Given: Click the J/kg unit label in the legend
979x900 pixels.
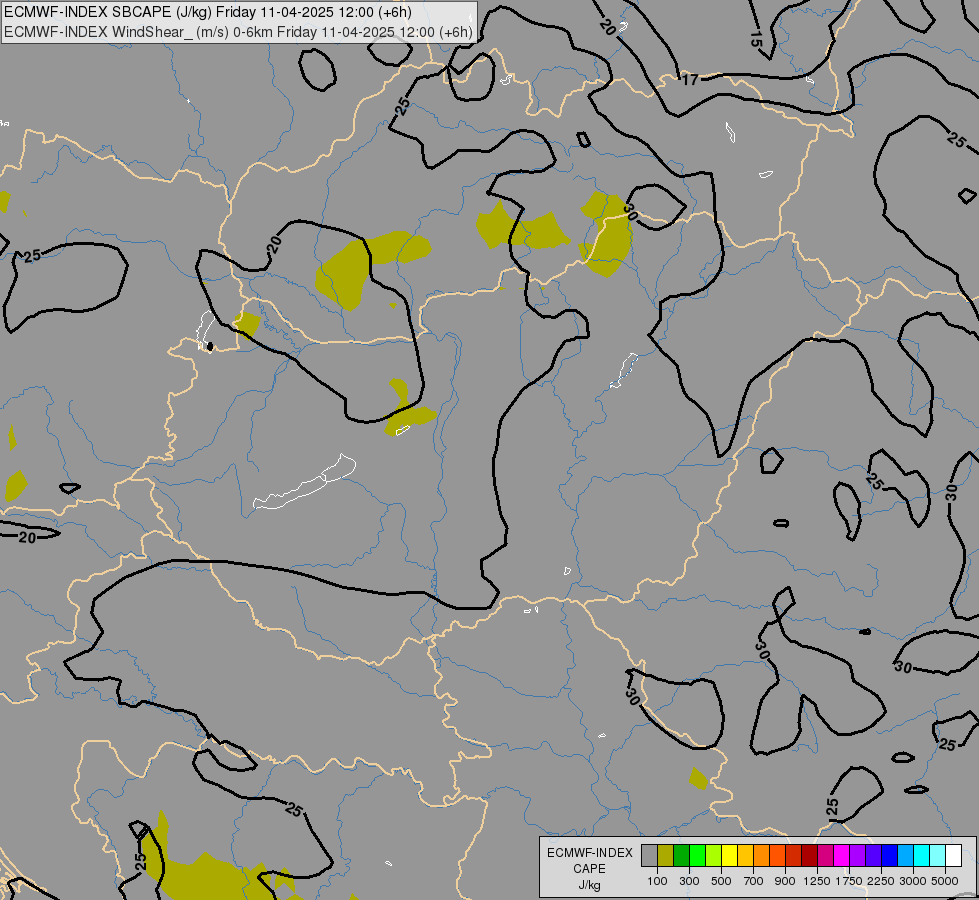Looking at the screenshot, I should coord(589,885).
